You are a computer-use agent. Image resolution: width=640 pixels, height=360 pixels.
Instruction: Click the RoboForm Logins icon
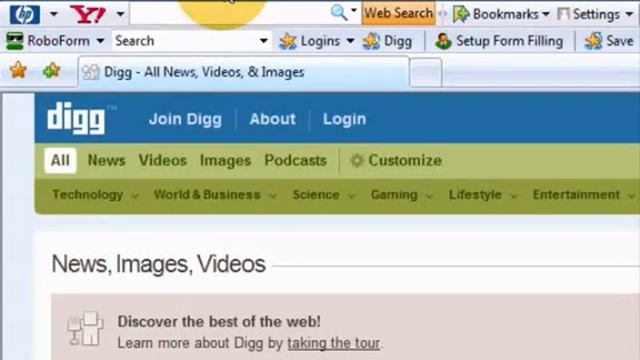(x=288, y=41)
